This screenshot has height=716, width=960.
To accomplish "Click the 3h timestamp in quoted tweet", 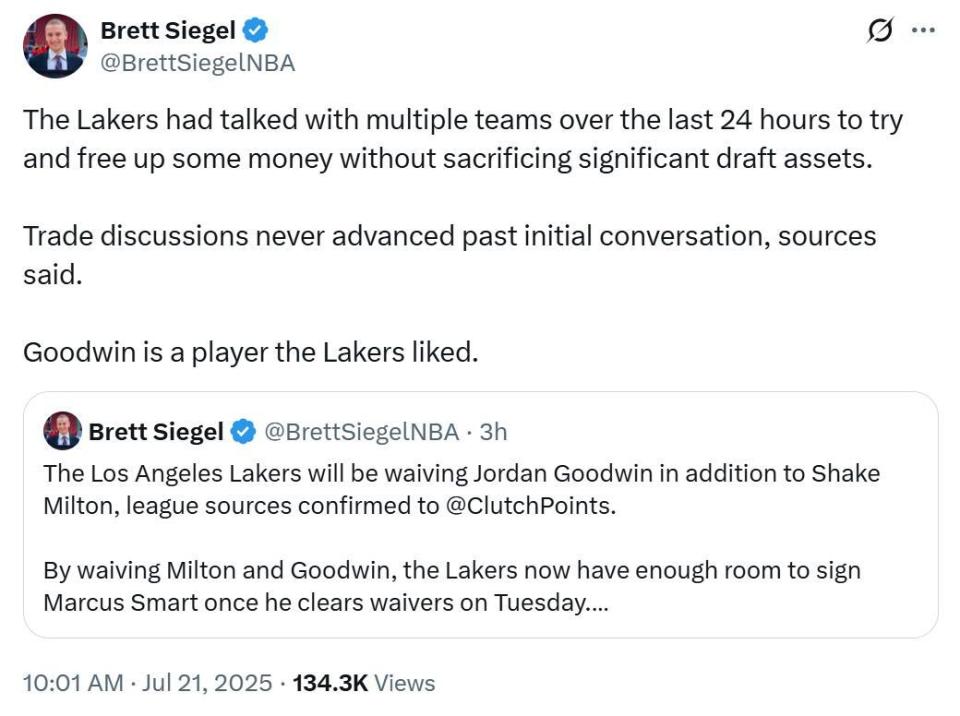I will [493, 432].
